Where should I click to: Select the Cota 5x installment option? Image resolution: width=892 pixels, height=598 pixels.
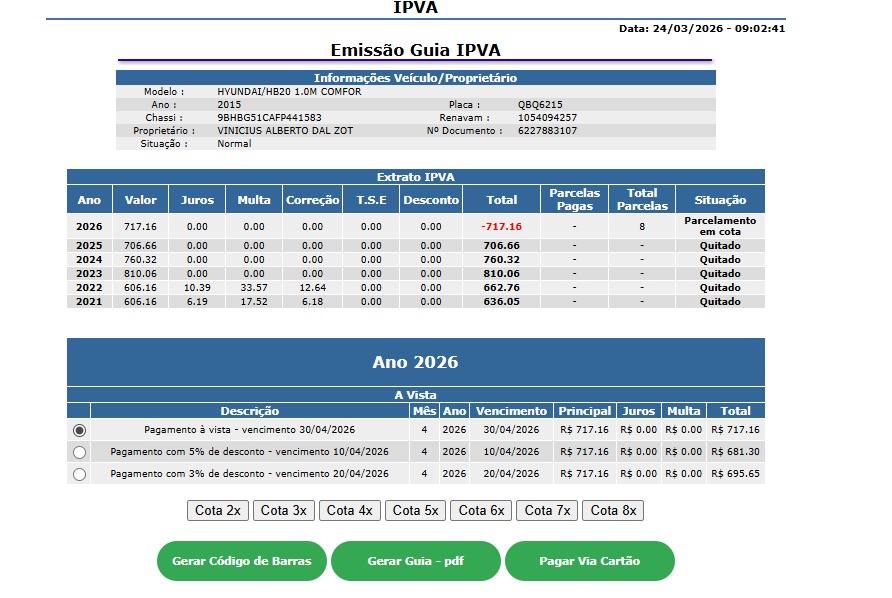click(x=415, y=510)
